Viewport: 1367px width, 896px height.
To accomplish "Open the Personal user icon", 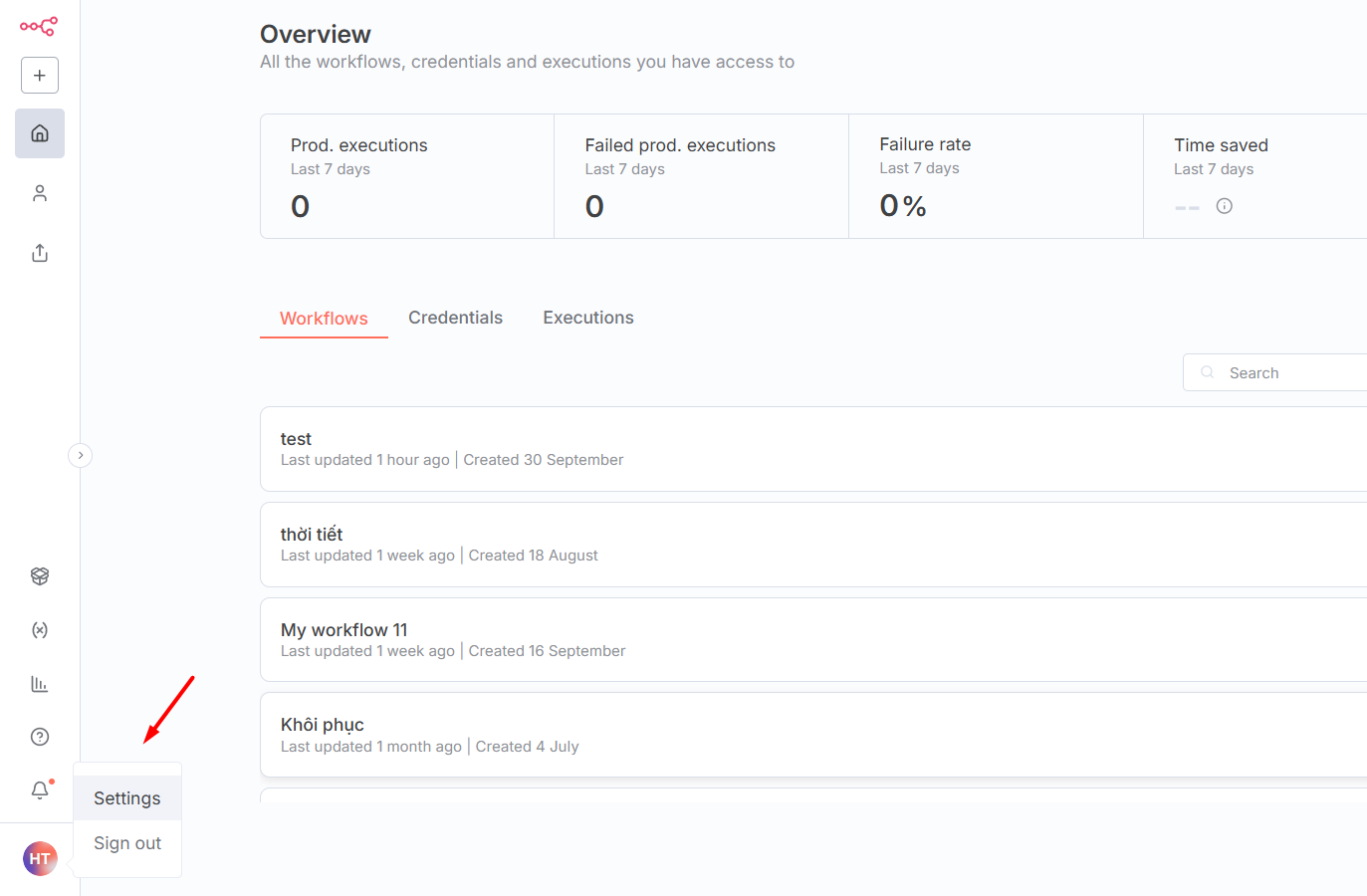I will point(40,193).
